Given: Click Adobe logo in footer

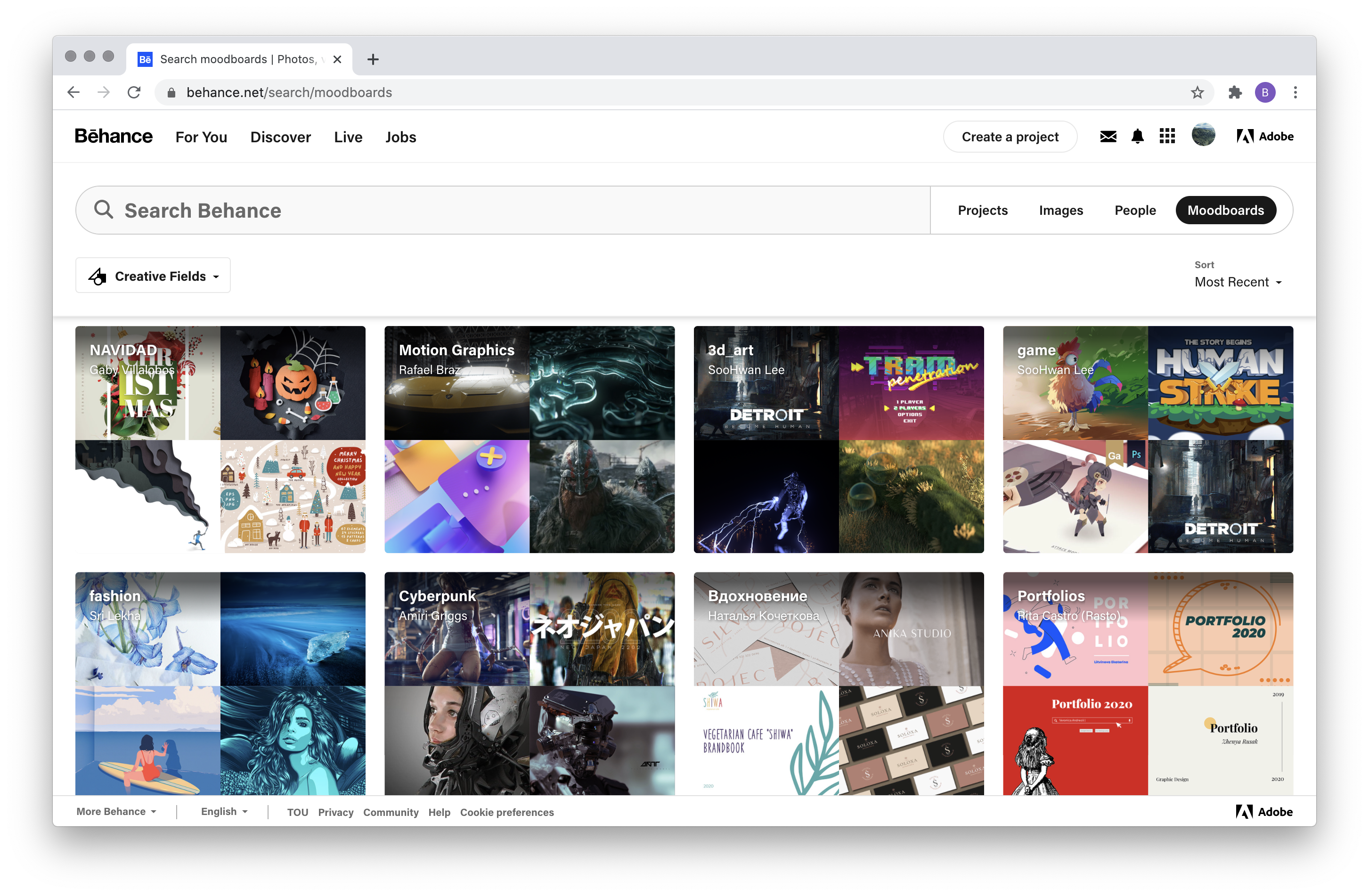Looking at the screenshot, I should tap(1264, 812).
